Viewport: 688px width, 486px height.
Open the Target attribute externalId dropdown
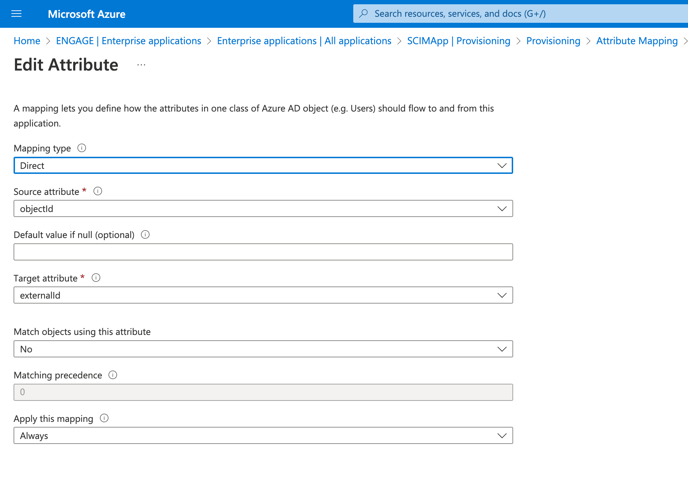pos(263,295)
